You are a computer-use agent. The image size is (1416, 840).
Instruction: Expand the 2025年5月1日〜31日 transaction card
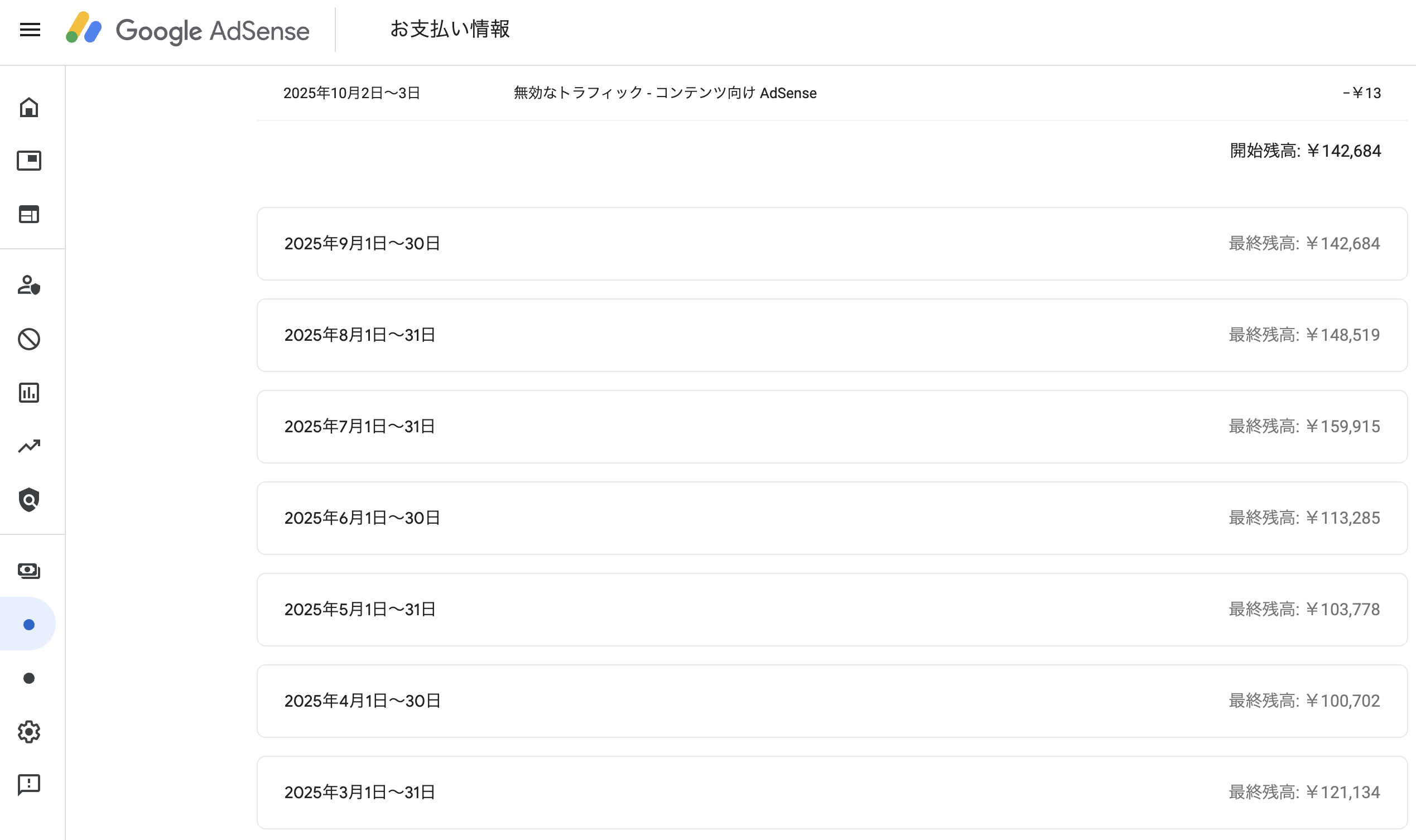831,609
